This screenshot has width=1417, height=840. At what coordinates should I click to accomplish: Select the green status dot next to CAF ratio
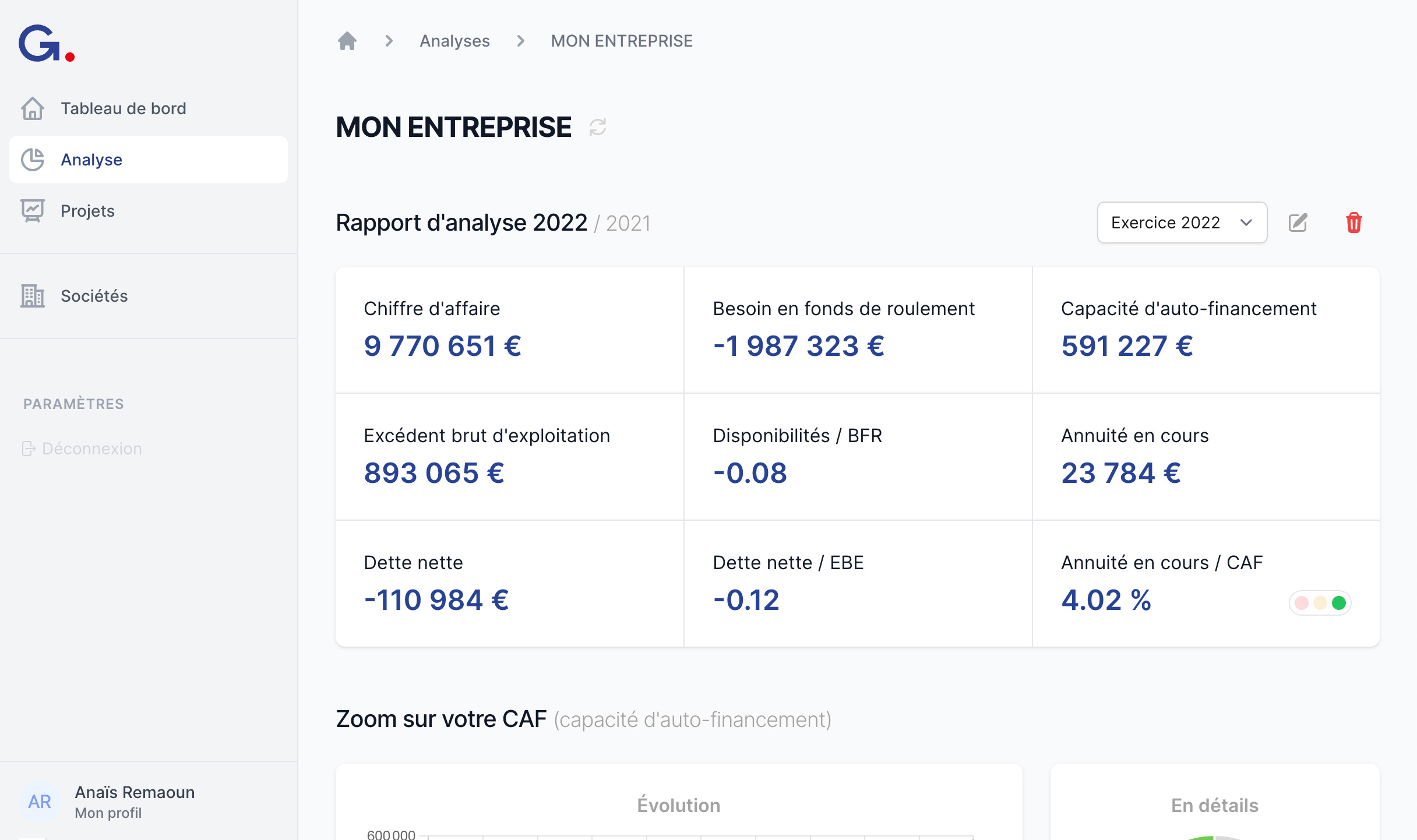pyautogui.click(x=1338, y=603)
